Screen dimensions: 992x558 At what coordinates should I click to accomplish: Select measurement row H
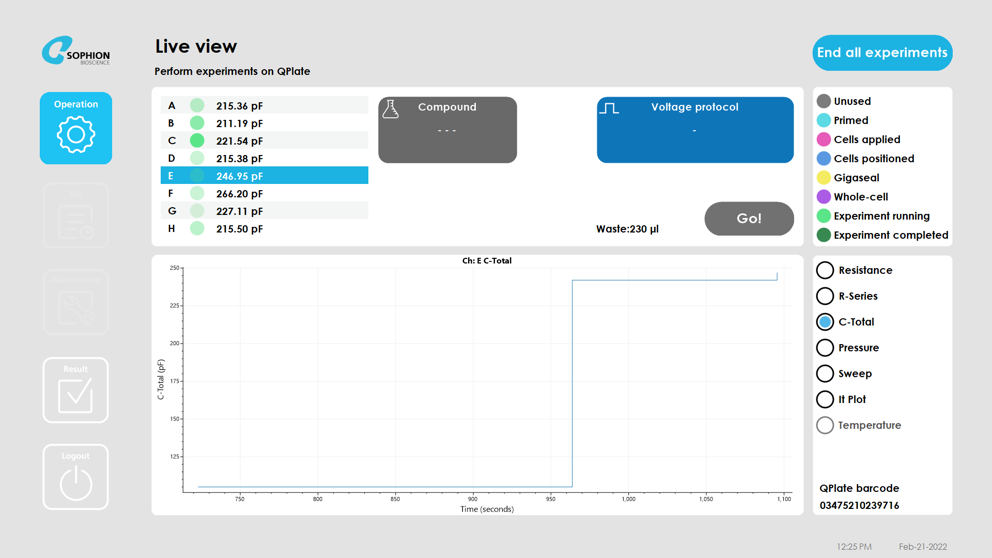(x=264, y=229)
